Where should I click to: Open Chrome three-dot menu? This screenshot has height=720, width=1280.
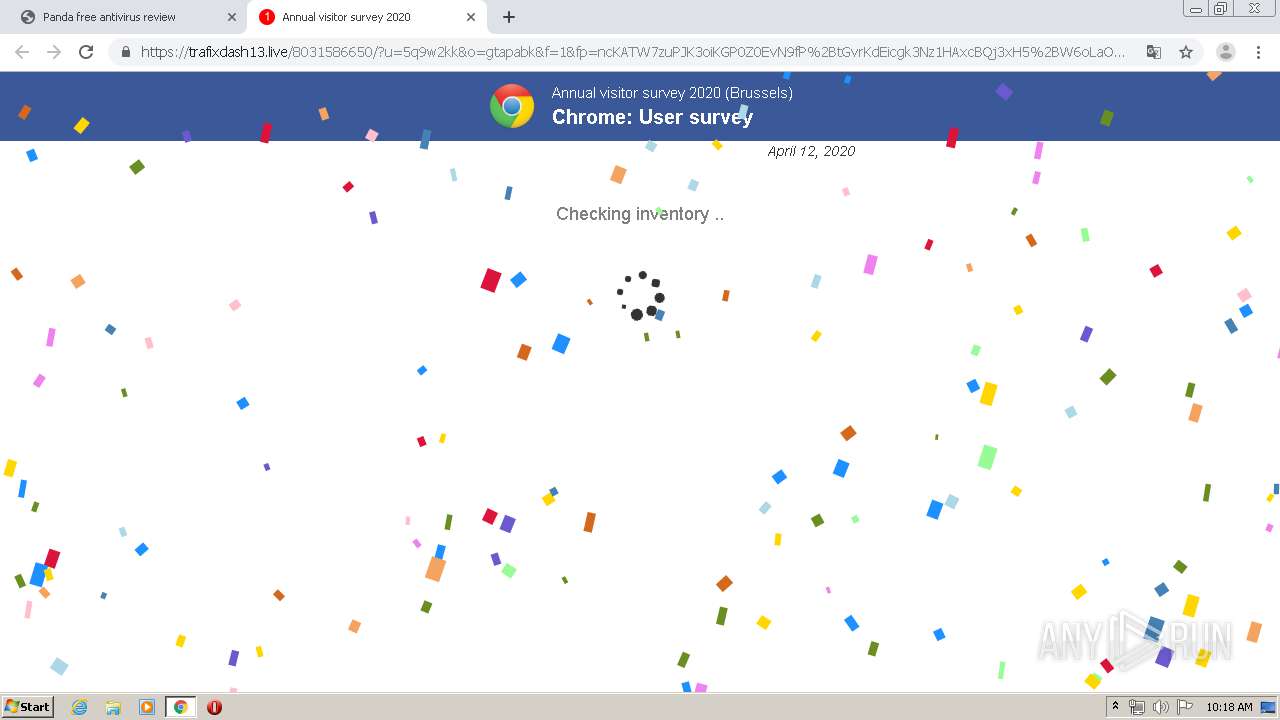tap(1258, 52)
